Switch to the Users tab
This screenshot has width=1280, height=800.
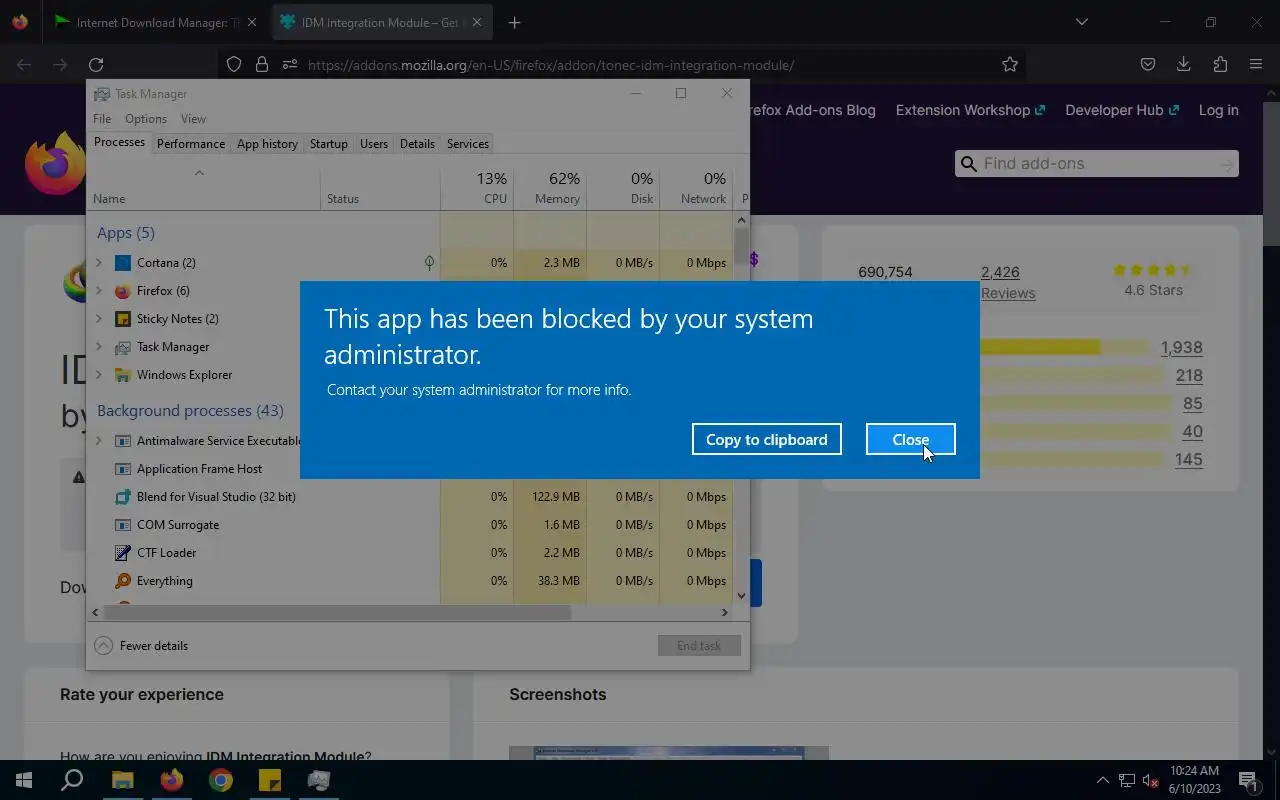point(374,143)
